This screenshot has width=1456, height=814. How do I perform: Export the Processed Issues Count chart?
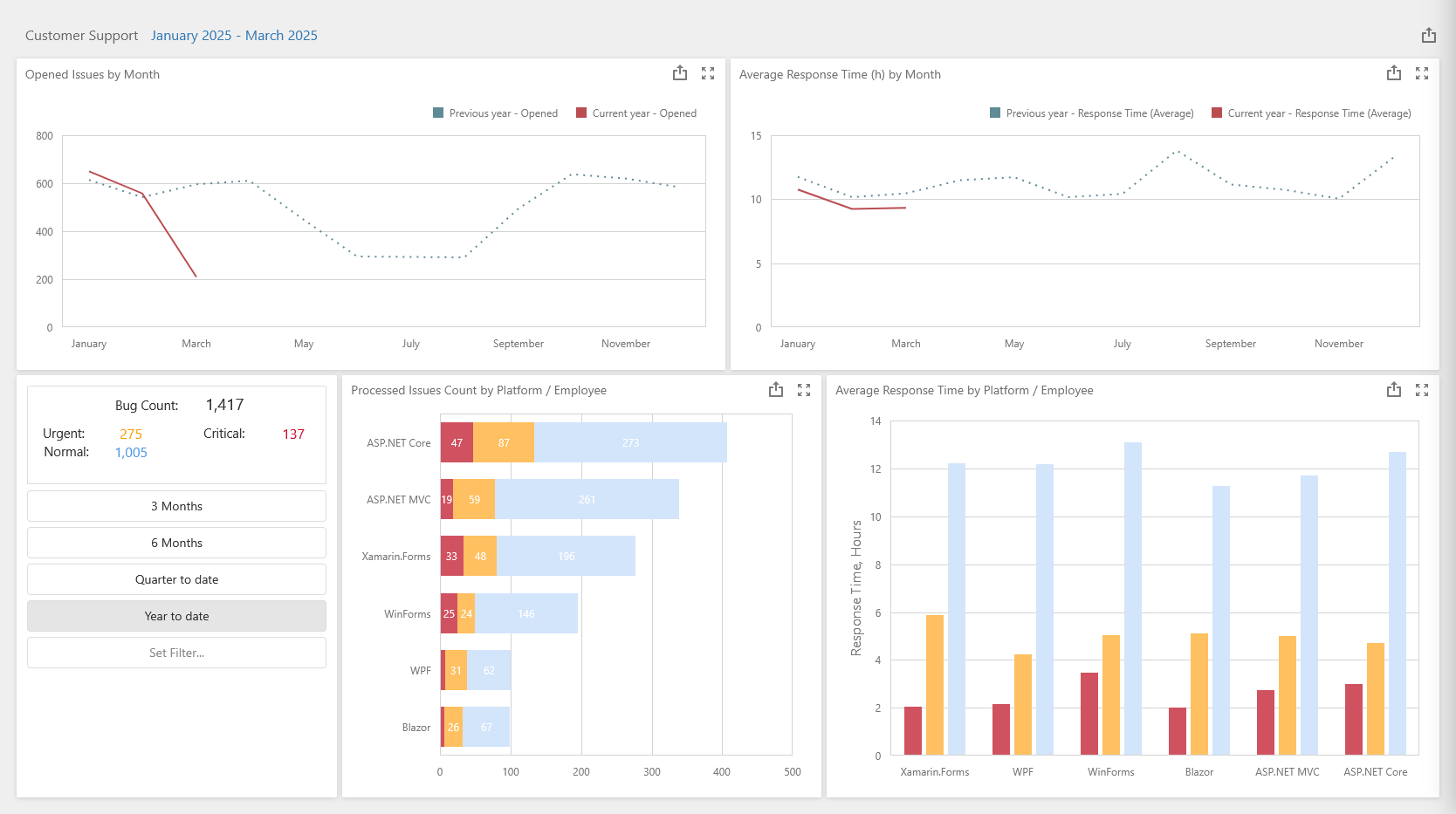point(776,390)
